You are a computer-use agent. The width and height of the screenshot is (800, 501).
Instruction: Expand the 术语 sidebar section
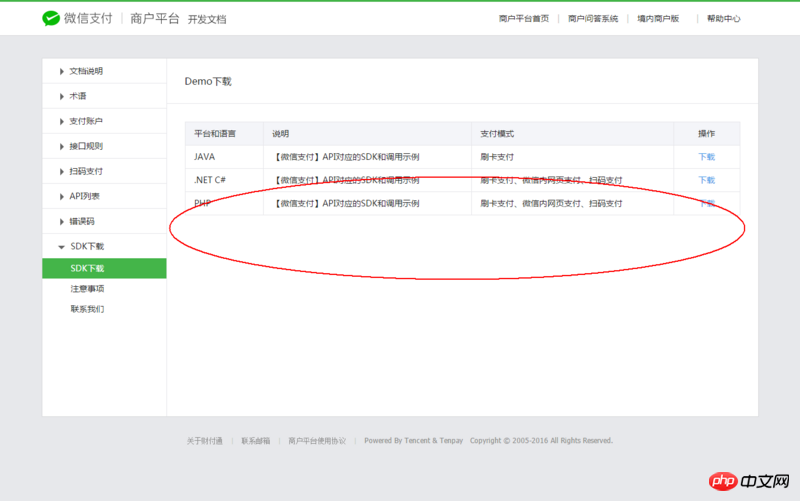click(77, 96)
